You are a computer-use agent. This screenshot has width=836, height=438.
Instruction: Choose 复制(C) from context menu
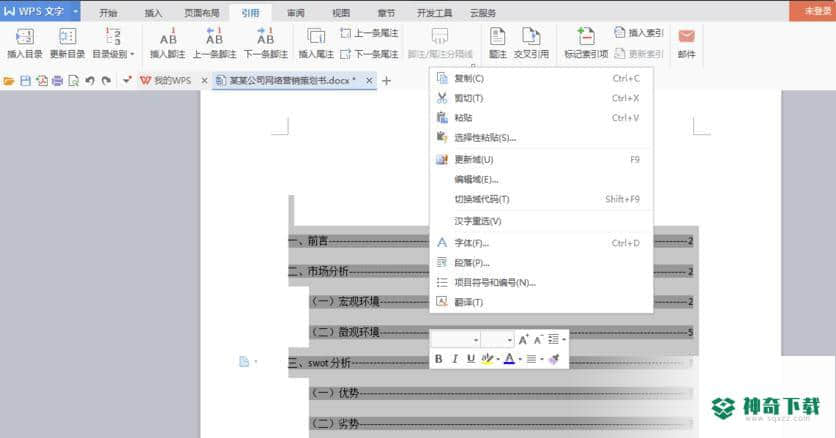[541, 78]
